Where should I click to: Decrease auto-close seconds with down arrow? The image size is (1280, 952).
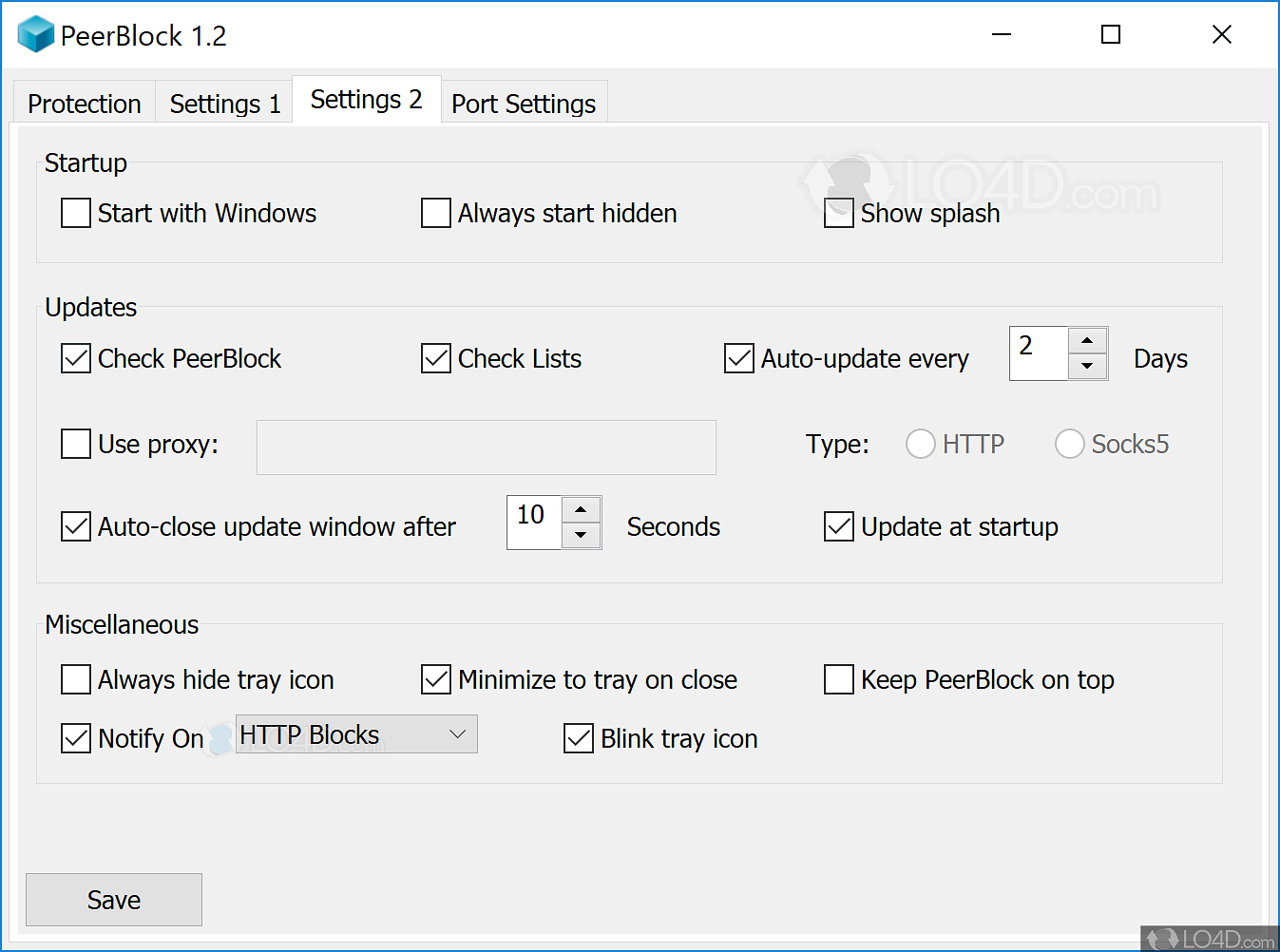tap(581, 536)
